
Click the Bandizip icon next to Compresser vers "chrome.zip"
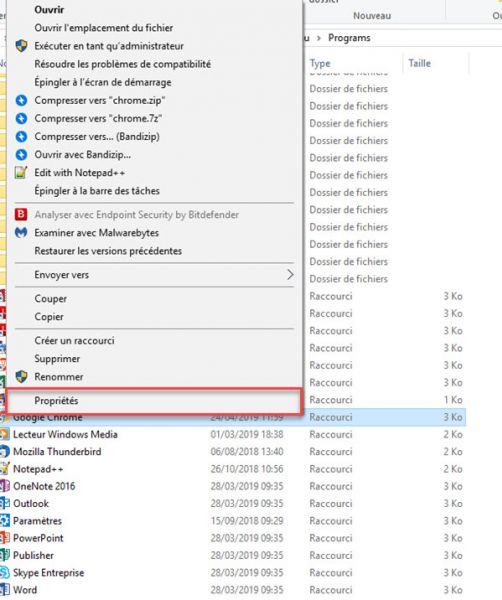[x=21, y=101]
